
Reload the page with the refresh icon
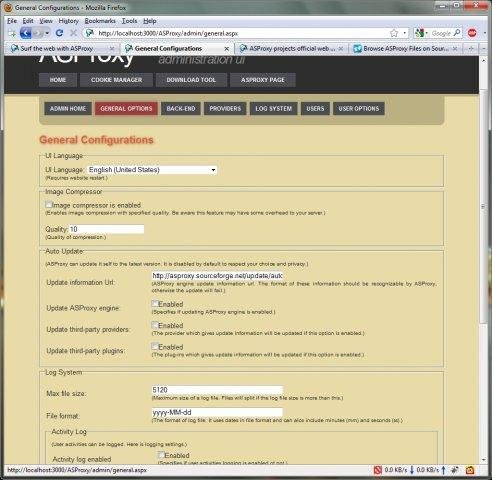coord(59,33)
